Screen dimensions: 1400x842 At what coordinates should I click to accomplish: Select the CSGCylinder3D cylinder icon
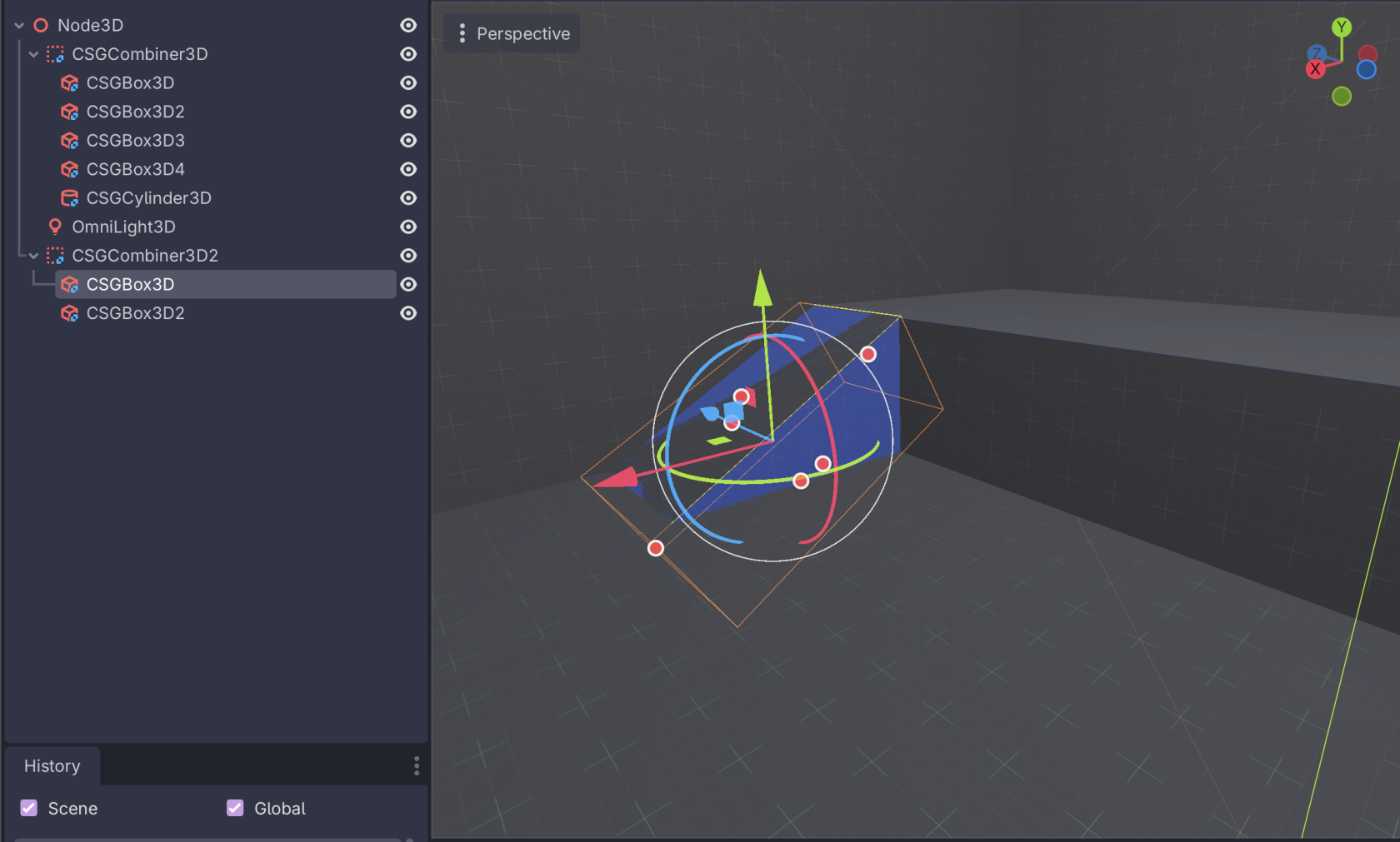pos(68,198)
